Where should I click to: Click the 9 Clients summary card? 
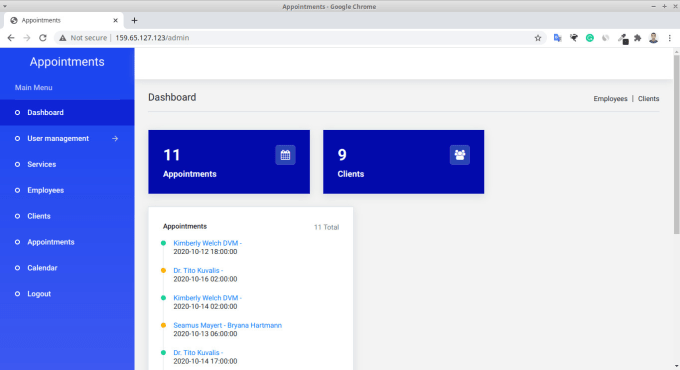(x=403, y=162)
